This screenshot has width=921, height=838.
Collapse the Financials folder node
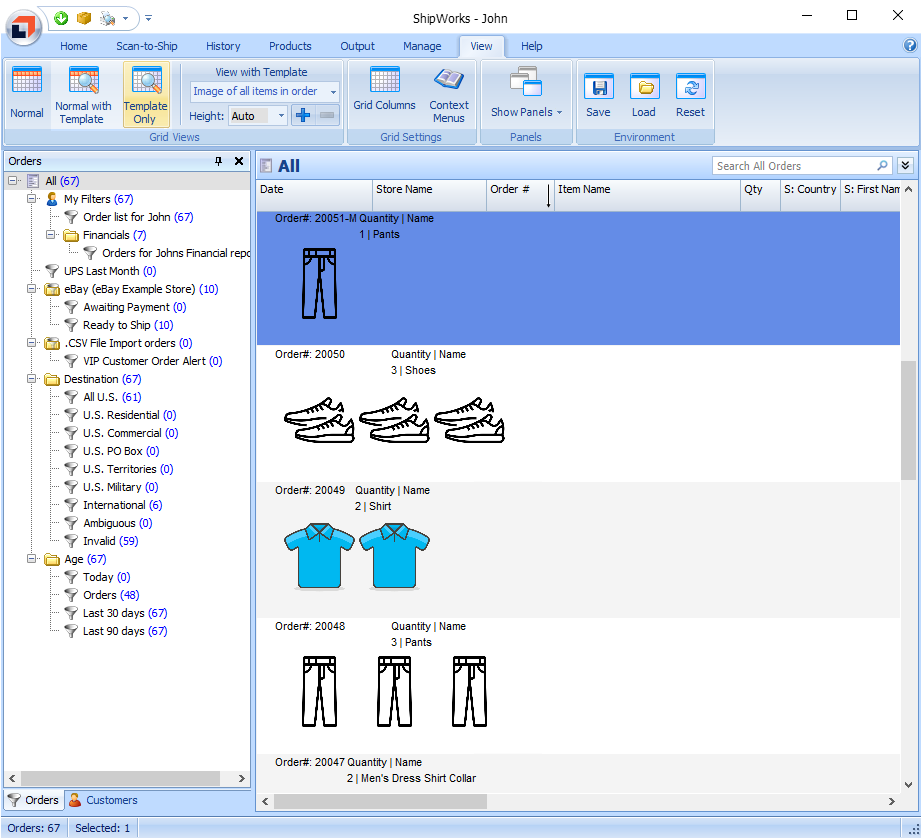(51, 235)
